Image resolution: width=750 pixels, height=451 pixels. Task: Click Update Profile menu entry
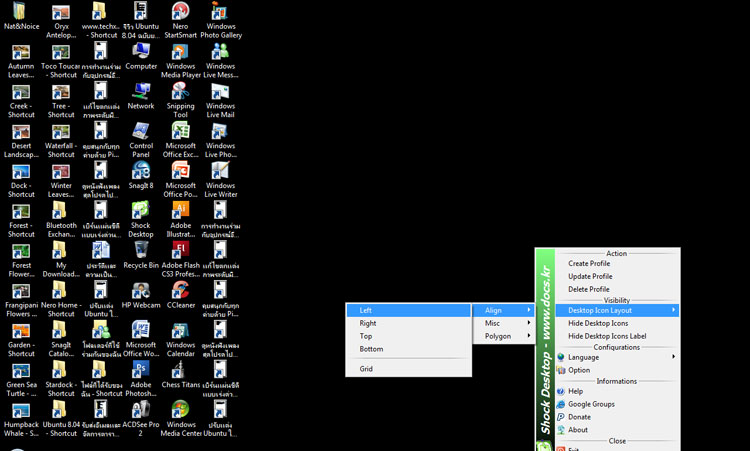pyautogui.click(x=617, y=276)
